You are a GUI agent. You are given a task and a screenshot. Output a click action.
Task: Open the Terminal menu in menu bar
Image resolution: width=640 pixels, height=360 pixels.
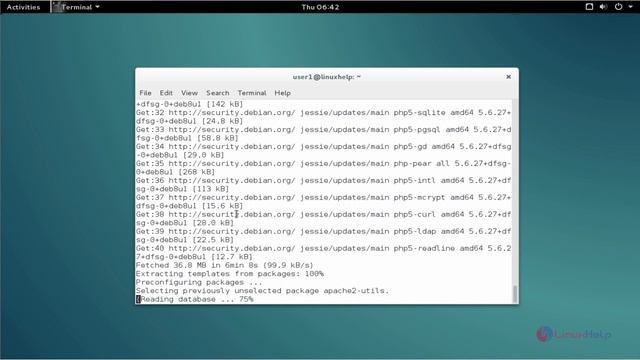tap(252, 93)
